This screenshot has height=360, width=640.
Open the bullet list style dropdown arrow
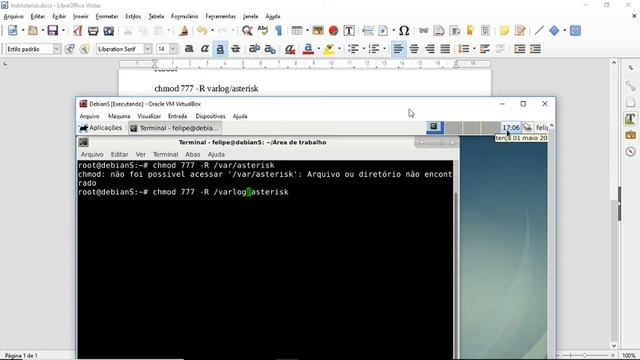(363, 49)
